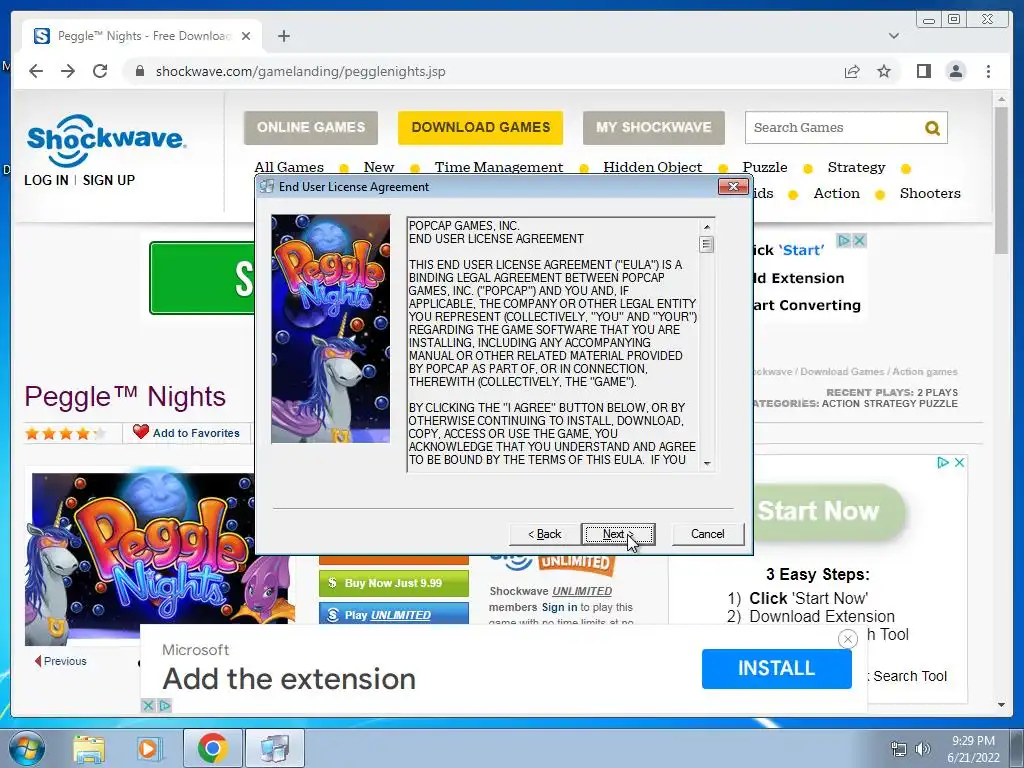The width and height of the screenshot is (1024, 768).
Task: Click the star rating for Peggle Nights
Action: click(x=65, y=434)
